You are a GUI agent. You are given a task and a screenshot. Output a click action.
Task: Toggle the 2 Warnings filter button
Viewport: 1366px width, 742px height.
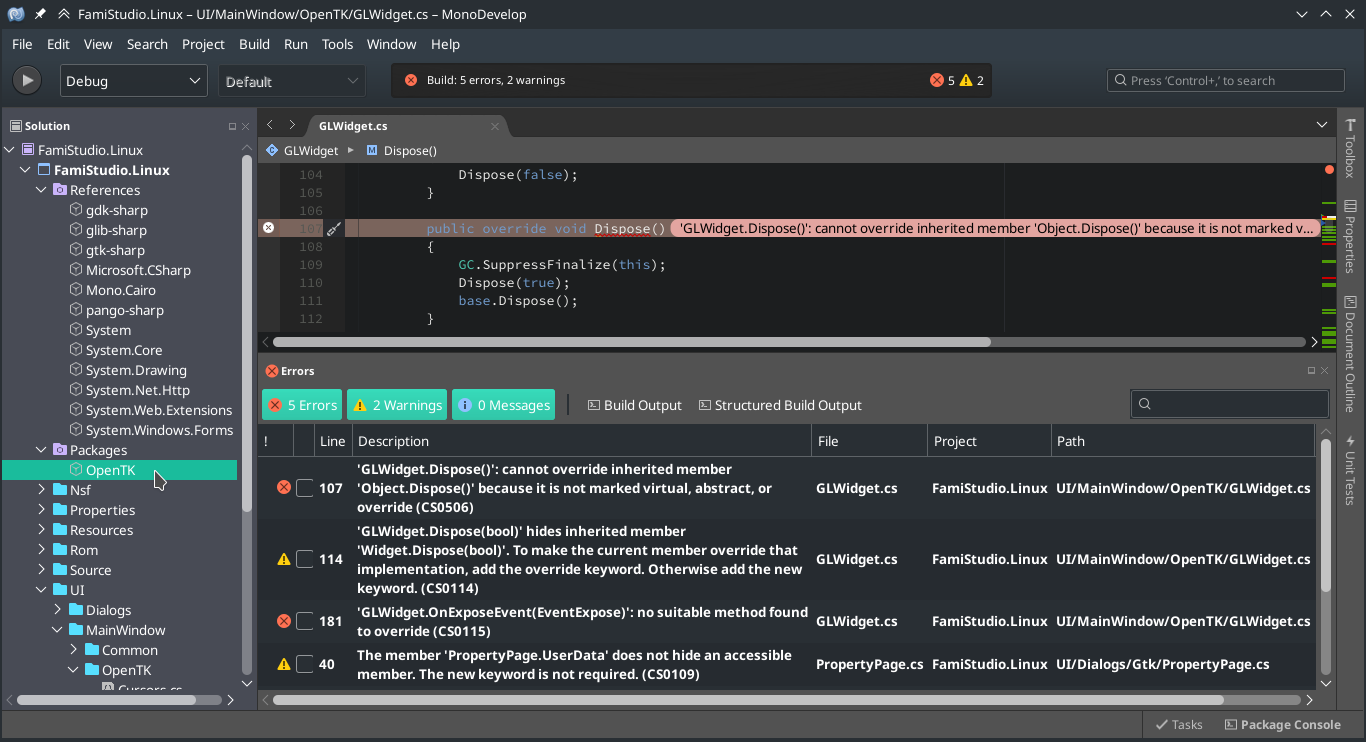point(397,405)
